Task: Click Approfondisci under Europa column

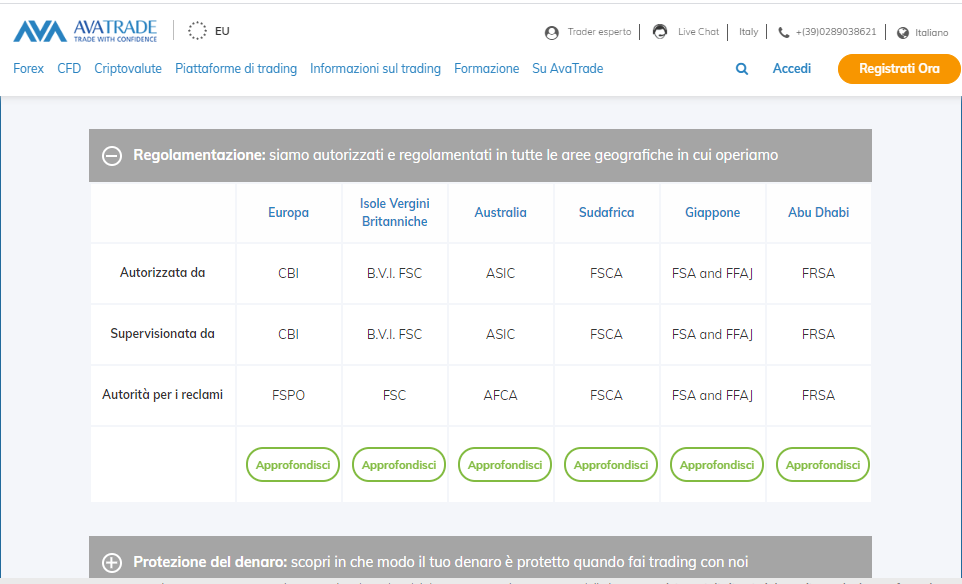Action: 293,465
